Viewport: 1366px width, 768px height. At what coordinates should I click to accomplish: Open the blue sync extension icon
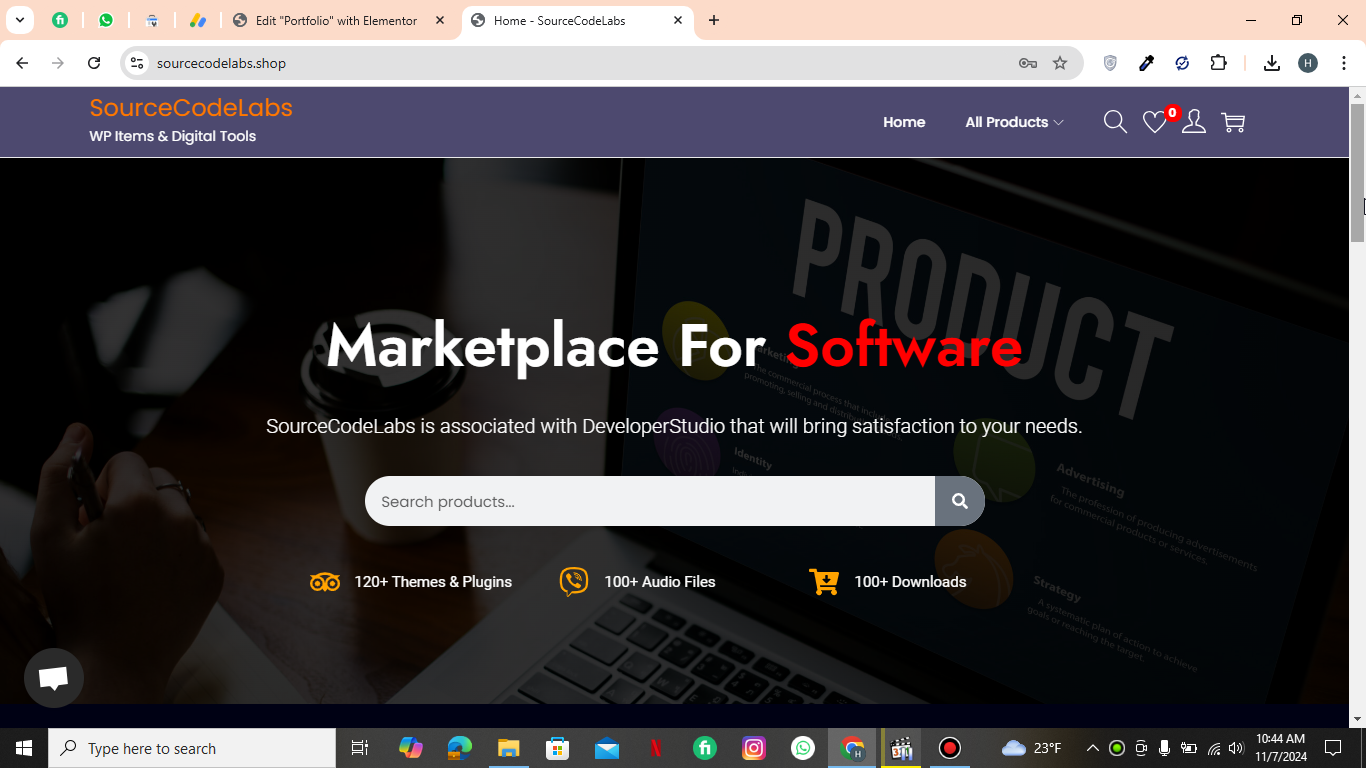pyautogui.click(x=1182, y=63)
